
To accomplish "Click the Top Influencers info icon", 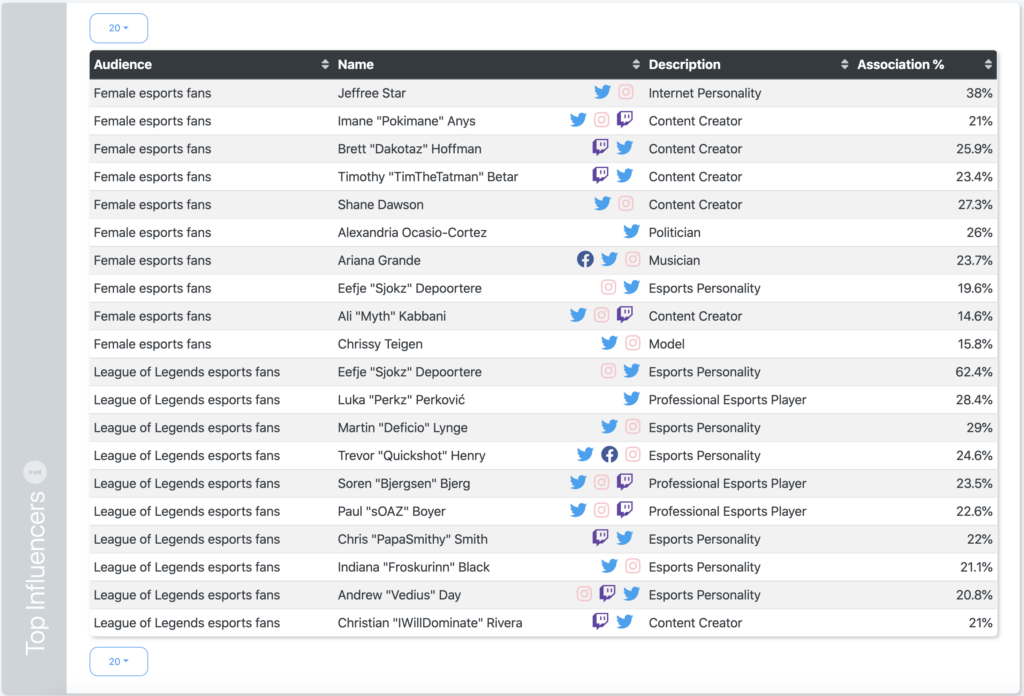I will point(35,471).
